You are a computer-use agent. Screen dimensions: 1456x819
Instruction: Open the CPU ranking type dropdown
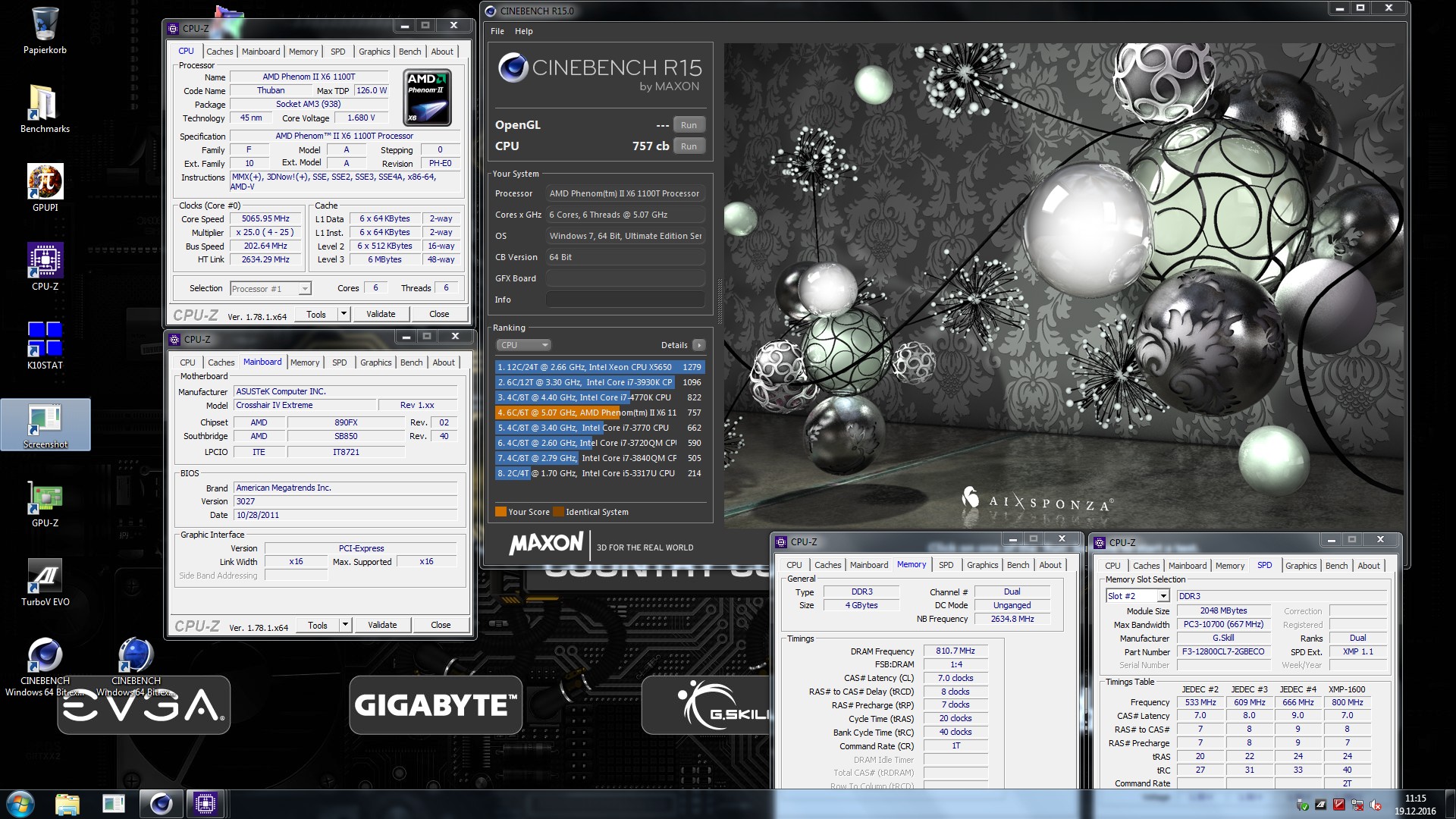point(523,345)
